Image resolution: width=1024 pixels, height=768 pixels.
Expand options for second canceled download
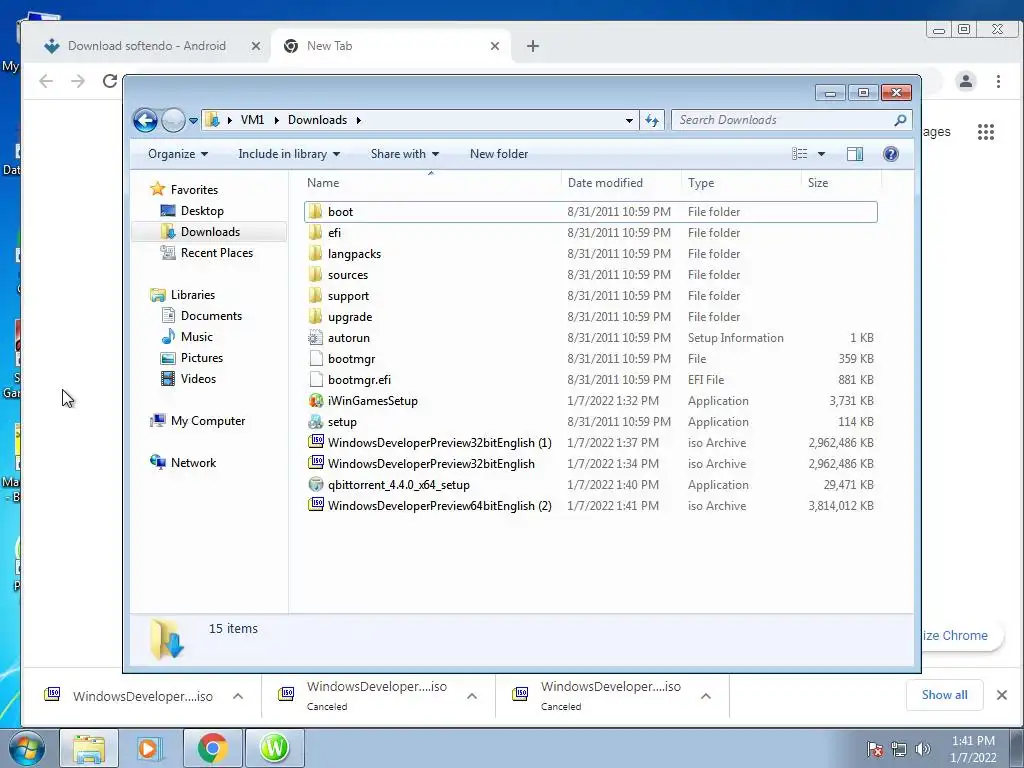pos(472,696)
